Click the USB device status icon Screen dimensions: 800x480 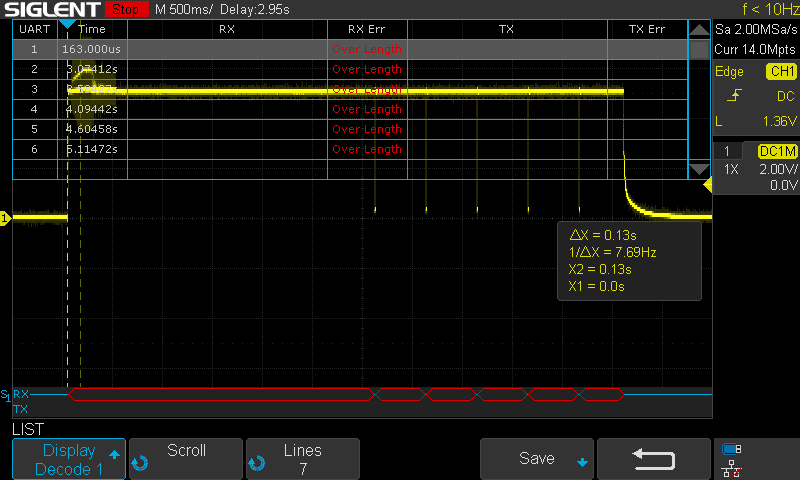tap(732, 449)
